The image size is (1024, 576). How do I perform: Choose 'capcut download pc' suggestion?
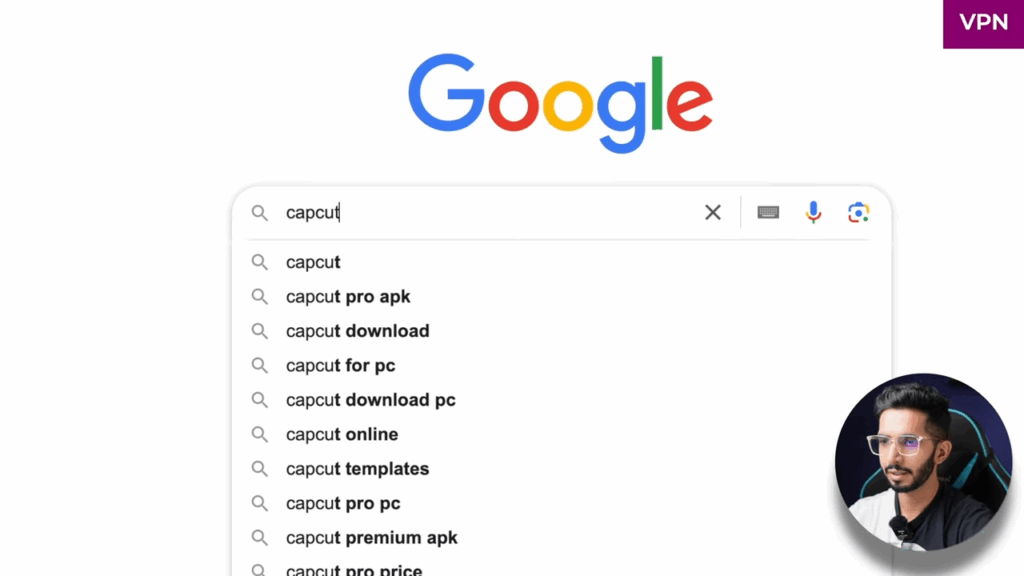370,400
